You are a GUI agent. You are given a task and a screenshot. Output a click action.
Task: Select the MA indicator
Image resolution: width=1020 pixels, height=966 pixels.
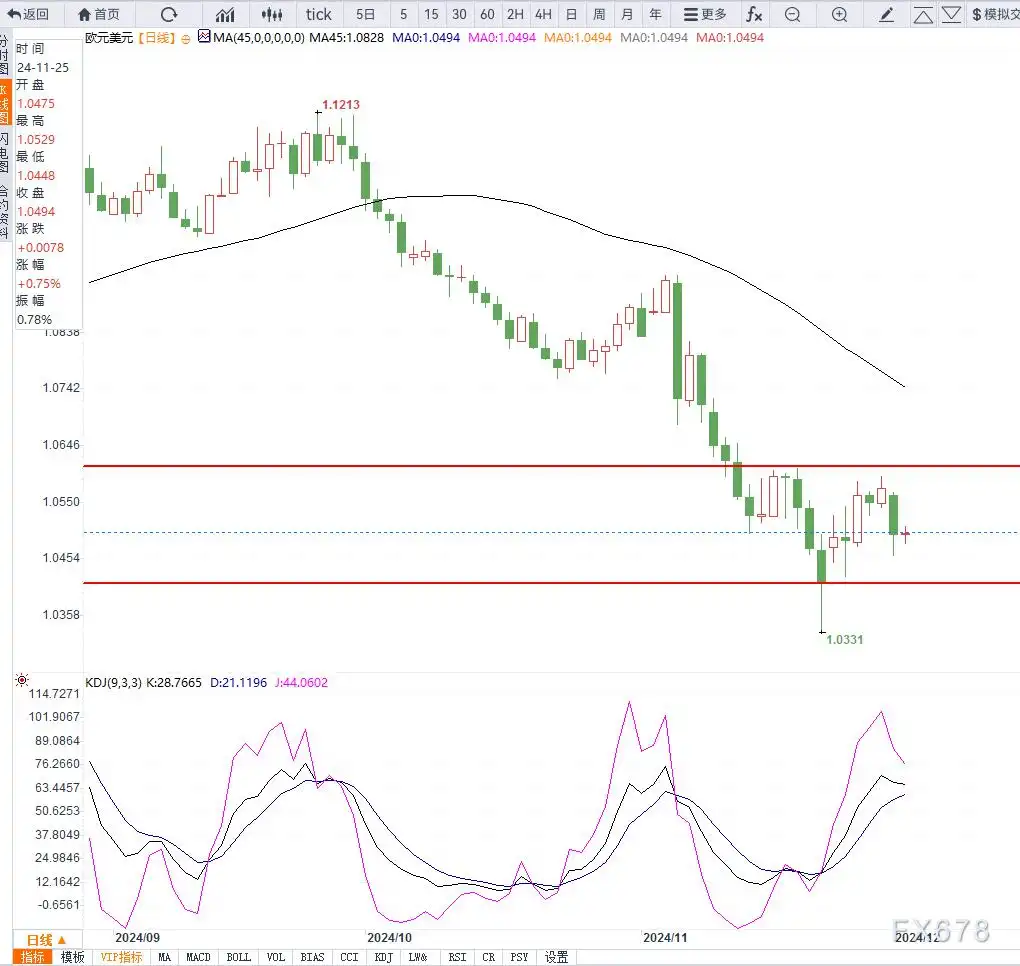(x=165, y=957)
